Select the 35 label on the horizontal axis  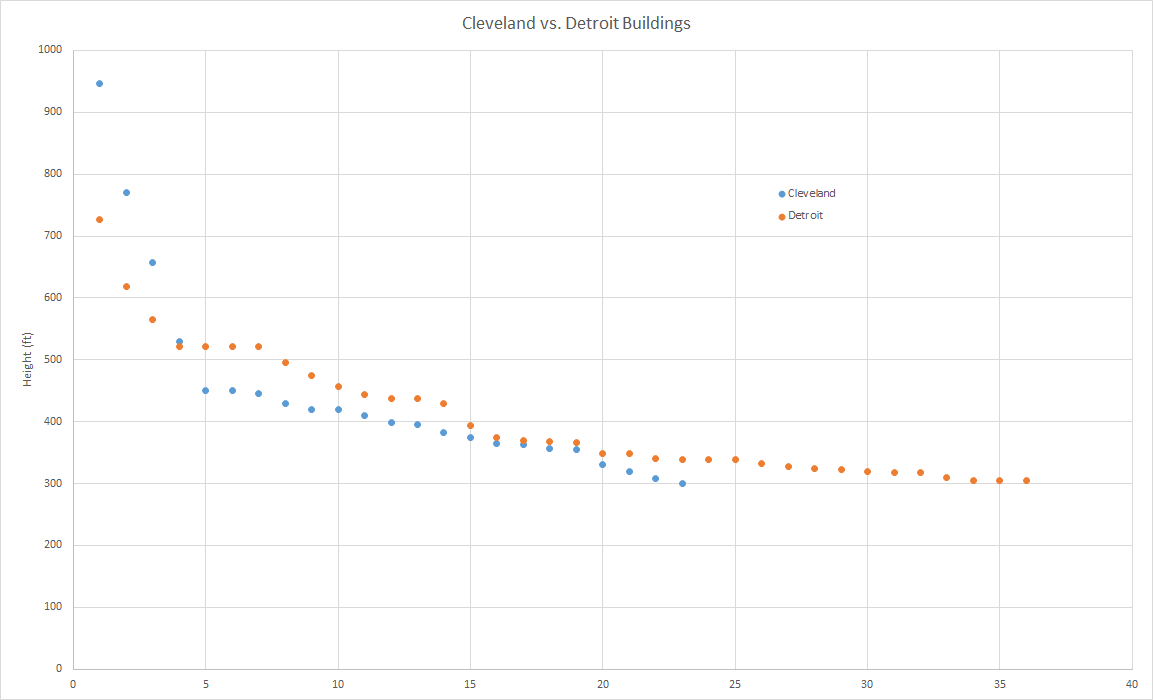[1000, 684]
